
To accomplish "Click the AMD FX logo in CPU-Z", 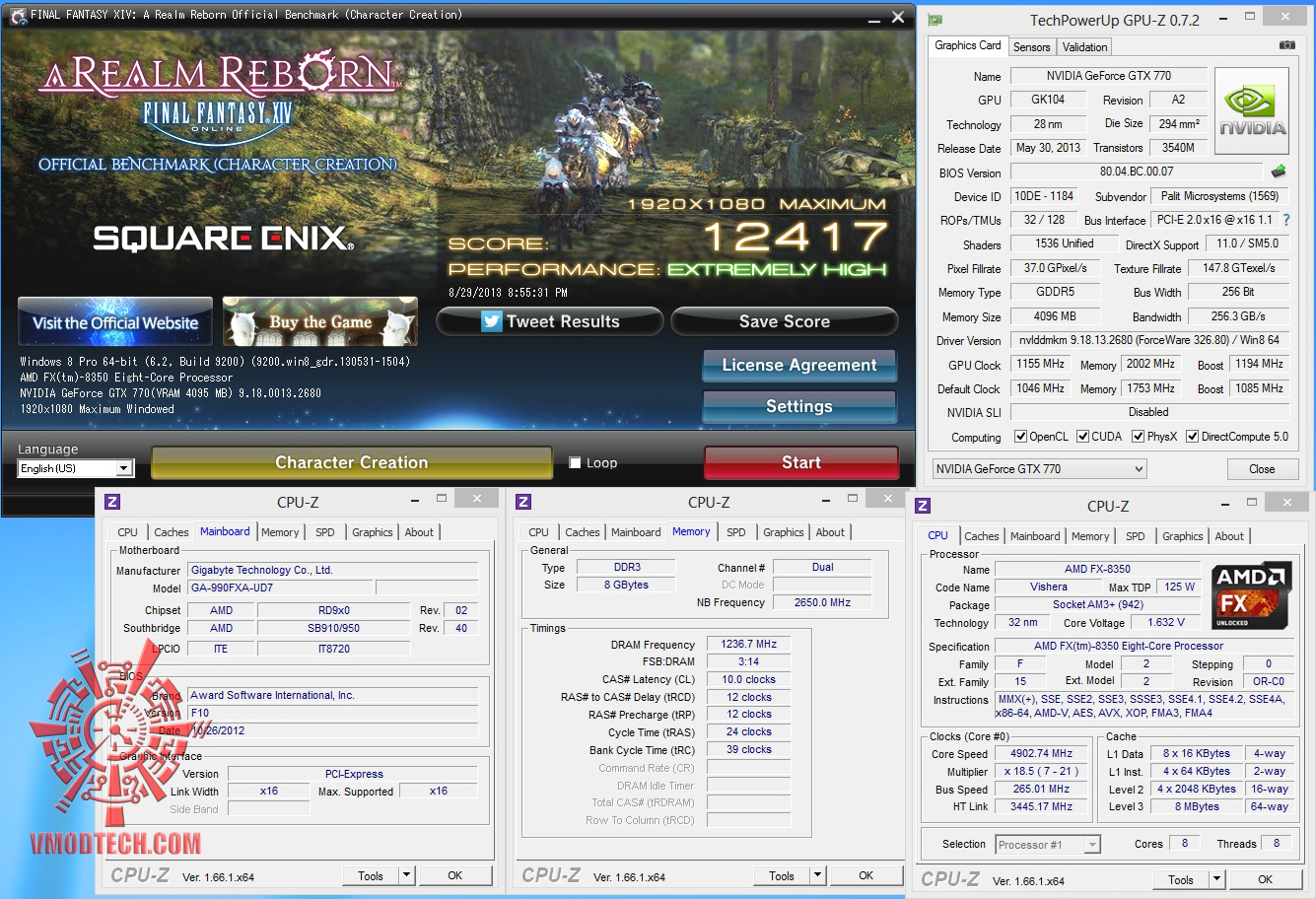I will click(1251, 595).
